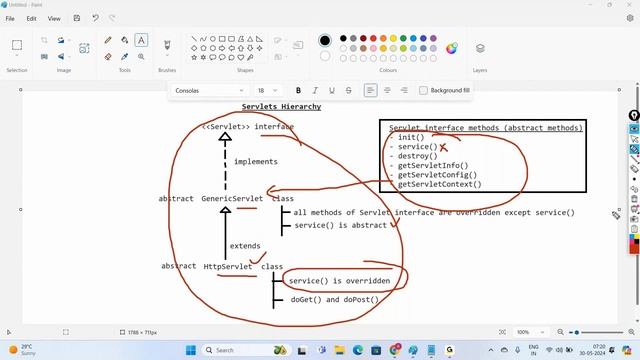The width and height of the screenshot is (640, 360).
Task: Click the Rotate image icon
Action: point(61,40)
